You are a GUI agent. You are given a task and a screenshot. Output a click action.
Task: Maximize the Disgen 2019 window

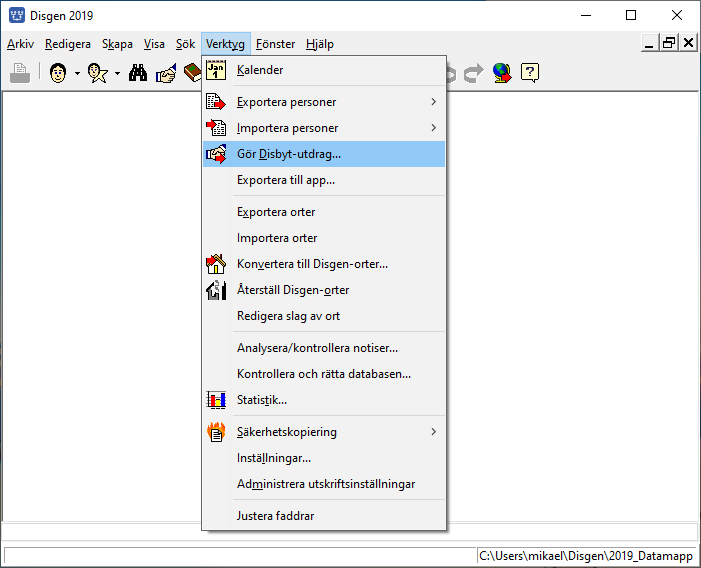pos(631,15)
